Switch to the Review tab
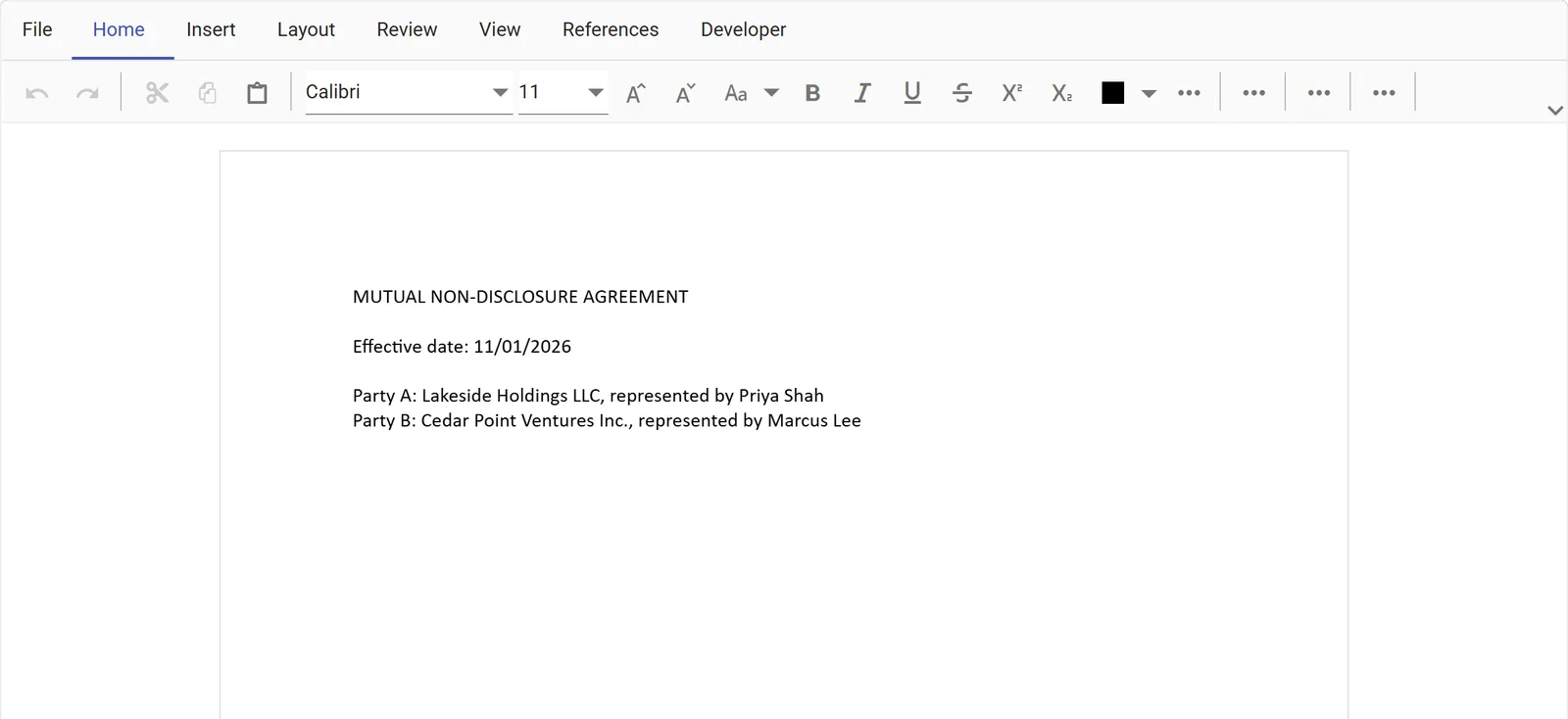The image size is (1568, 719). pos(407,29)
